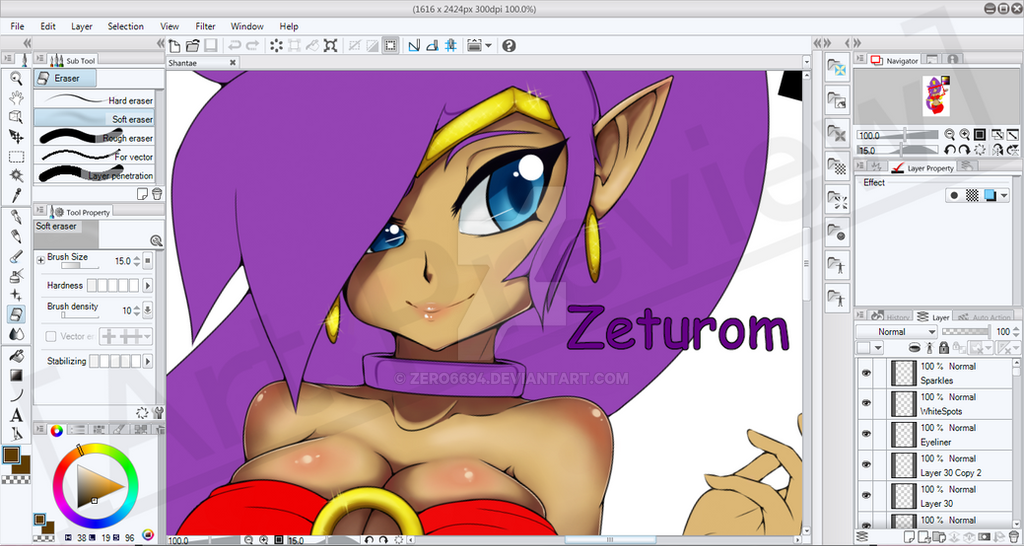Click the Eraser sub tool group button

(x=65, y=78)
